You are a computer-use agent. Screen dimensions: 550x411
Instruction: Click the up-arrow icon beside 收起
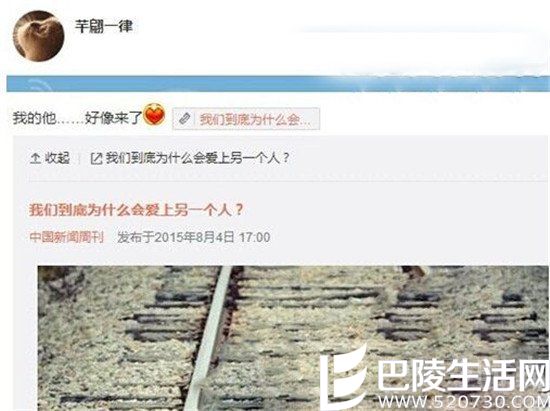(x=35, y=159)
